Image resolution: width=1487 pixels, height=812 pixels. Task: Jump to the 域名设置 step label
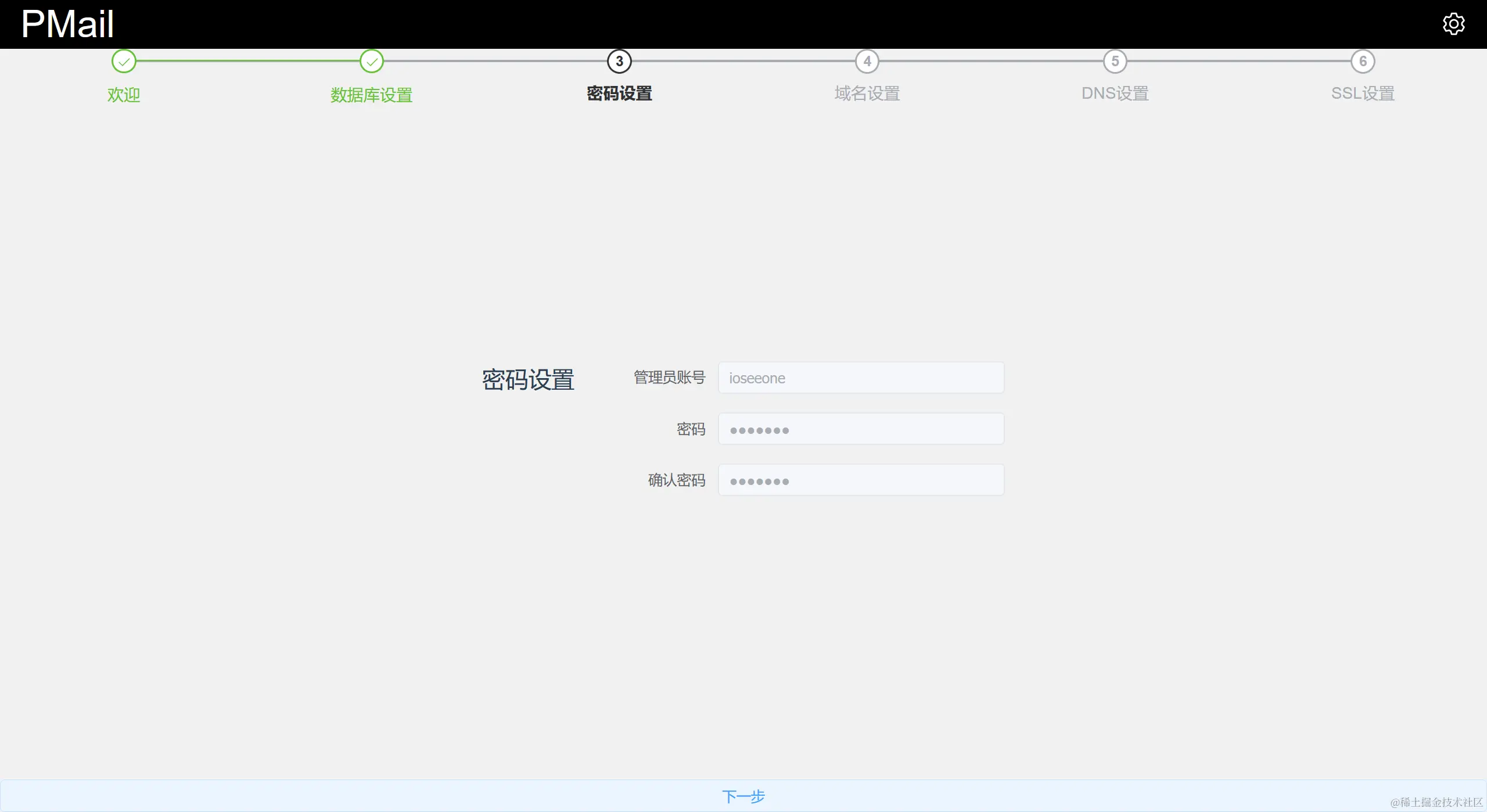point(867,94)
